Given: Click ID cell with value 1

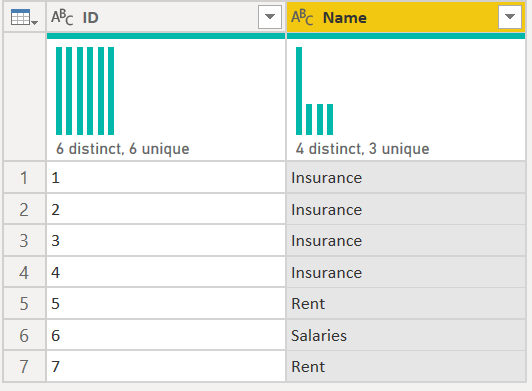Looking at the screenshot, I should (166, 178).
